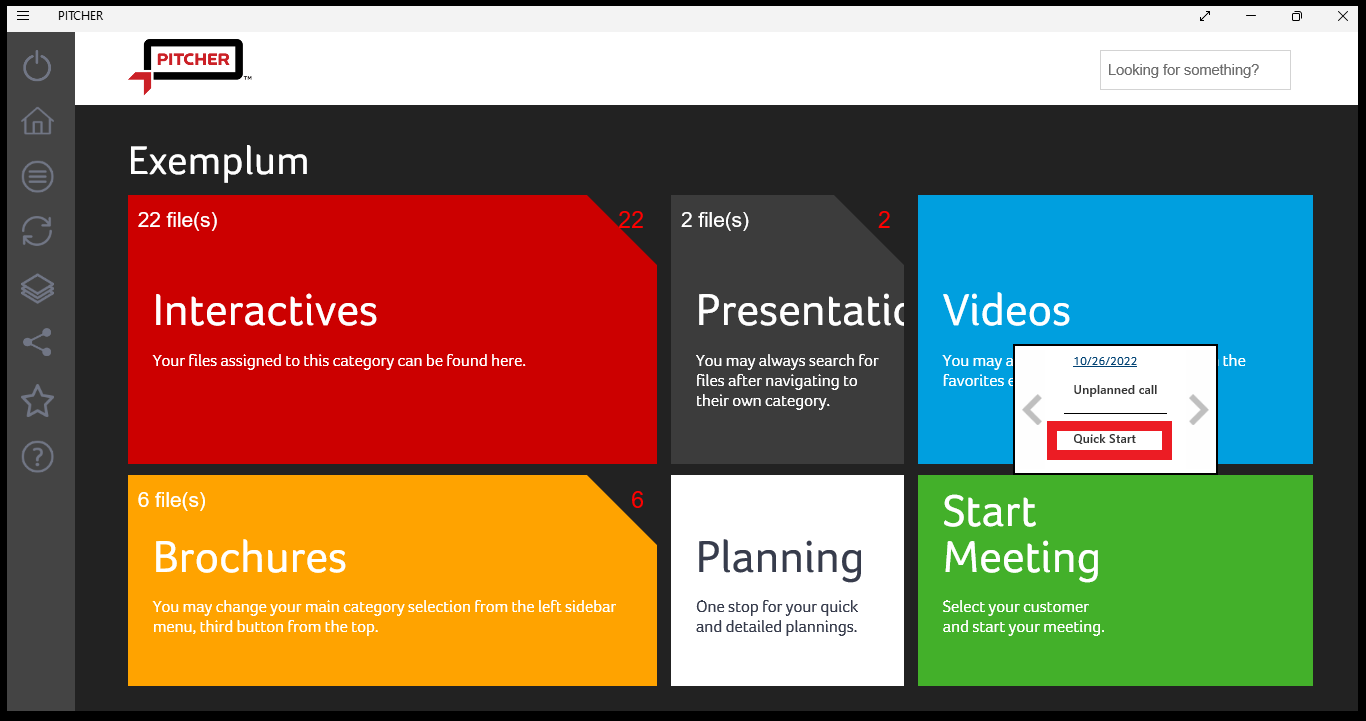Open the Presentations tile
This screenshot has width=1366, height=721.
[x=787, y=329]
